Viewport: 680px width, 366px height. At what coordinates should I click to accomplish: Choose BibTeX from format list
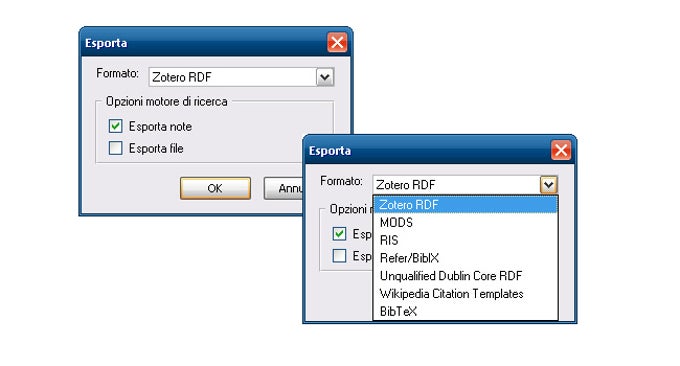(465, 311)
